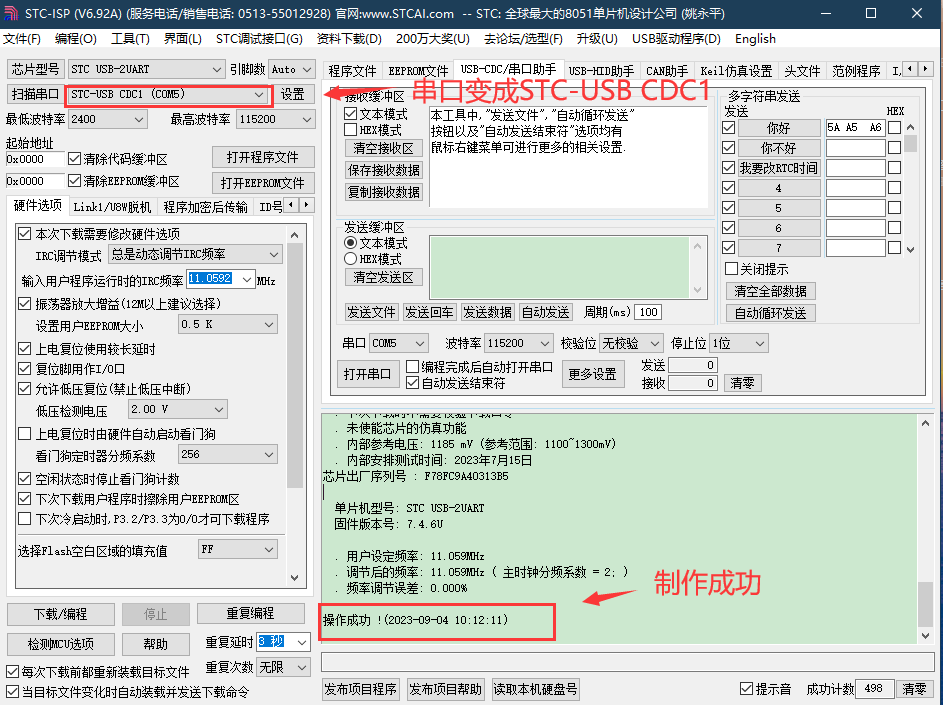The height and width of the screenshot is (705, 943).
Task: Click the 检测MCU选项 button
Action: 61,644
